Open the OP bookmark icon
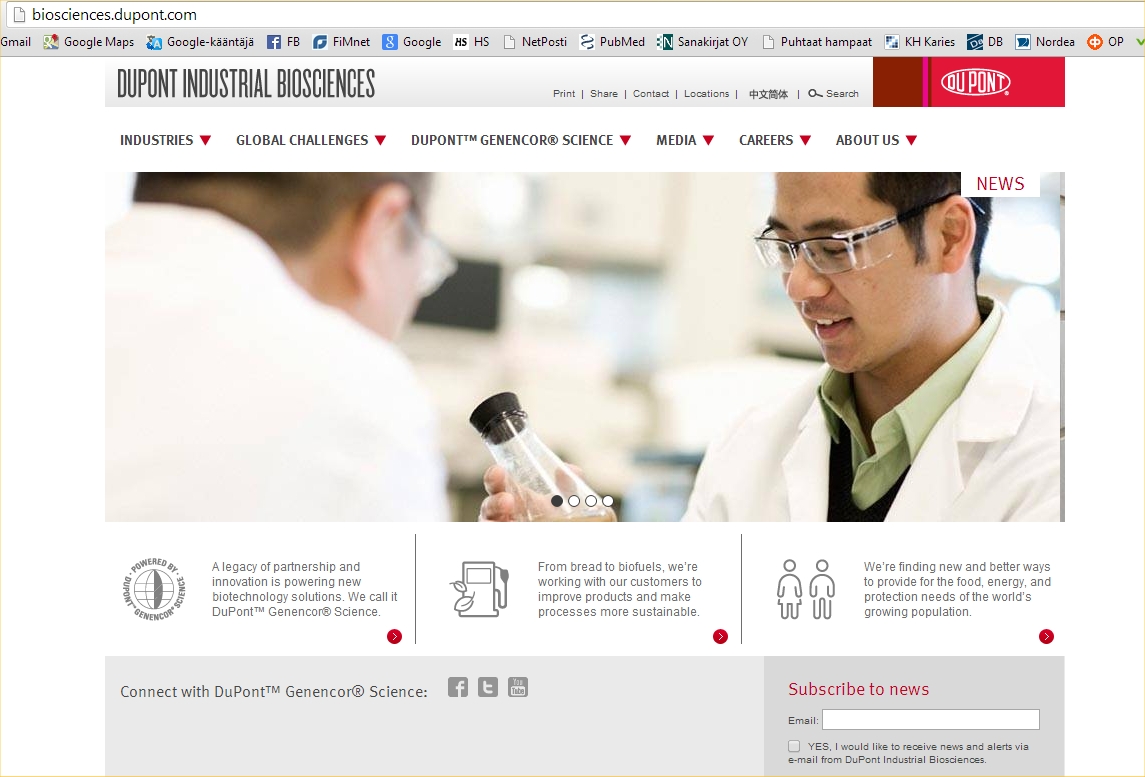 [x=1095, y=42]
